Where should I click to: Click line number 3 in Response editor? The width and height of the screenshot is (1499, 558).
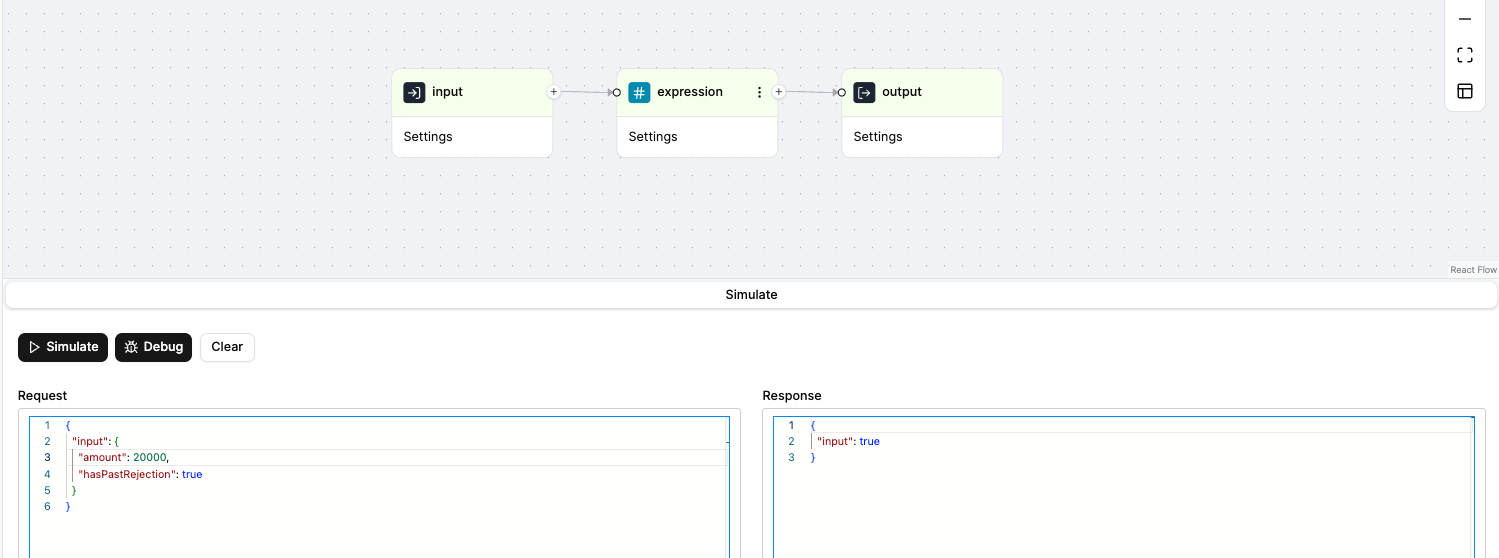click(791, 457)
